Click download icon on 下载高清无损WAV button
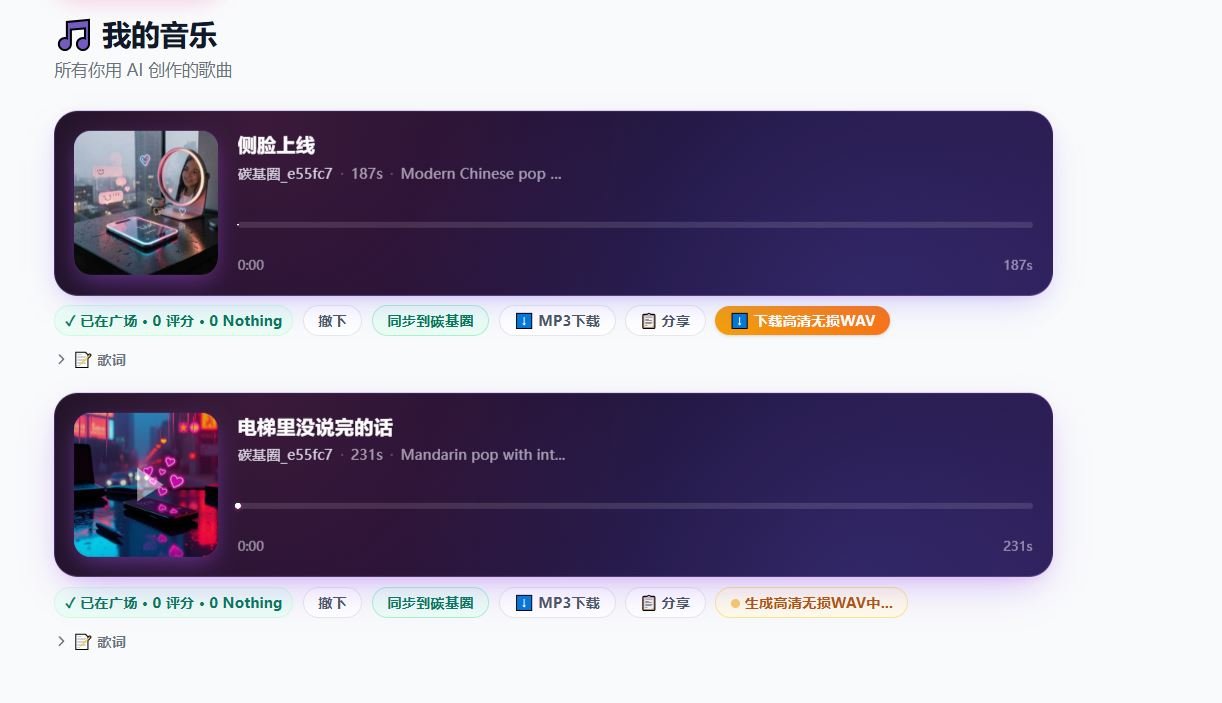The image size is (1222, 703). click(740, 321)
